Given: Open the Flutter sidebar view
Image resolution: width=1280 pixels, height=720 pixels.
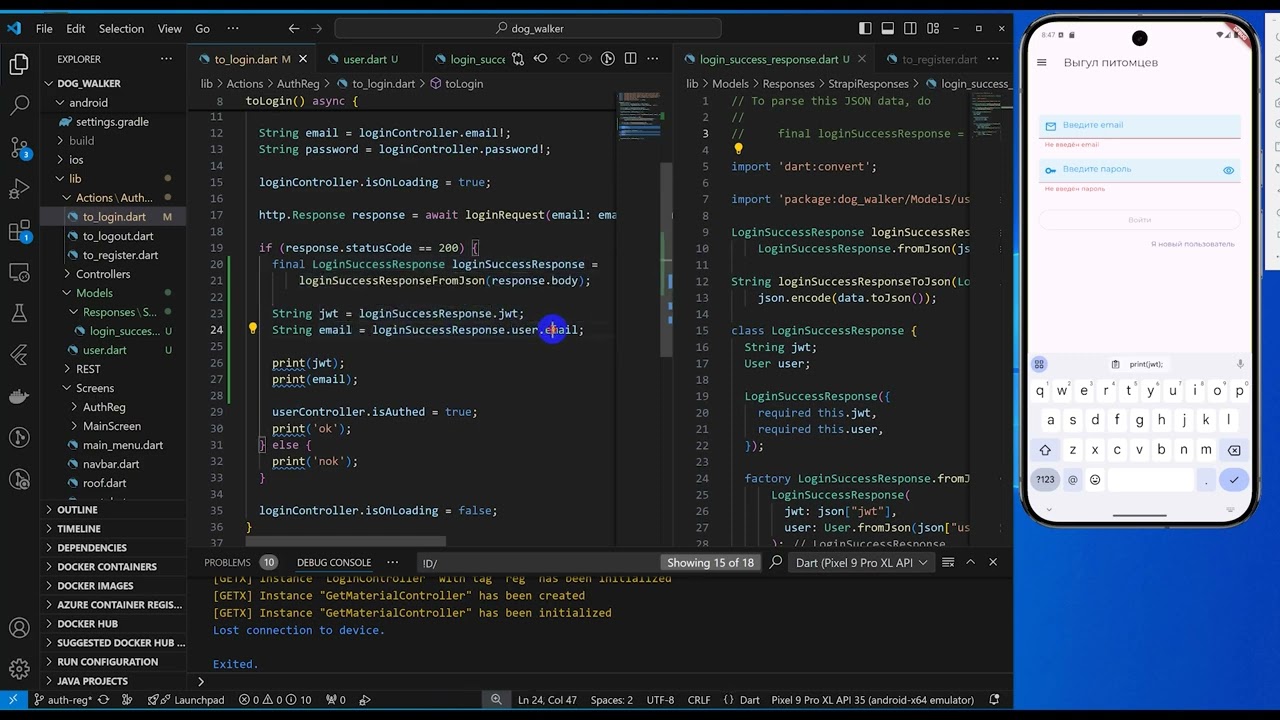Looking at the screenshot, I should click(19, 354).
